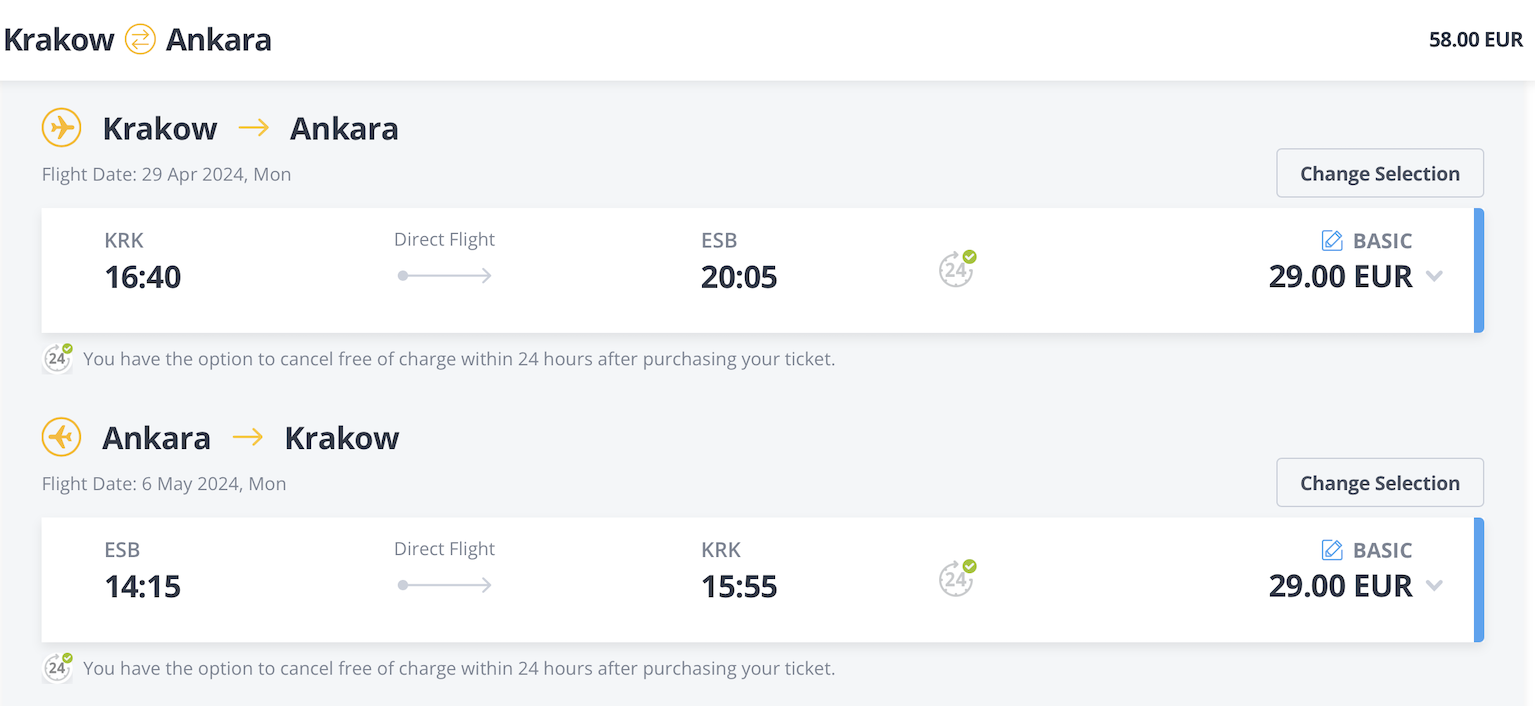Click the 24h icon beside the return free cancellation notice
Viewport: 1535px width, 706px height.
[58, 667]
